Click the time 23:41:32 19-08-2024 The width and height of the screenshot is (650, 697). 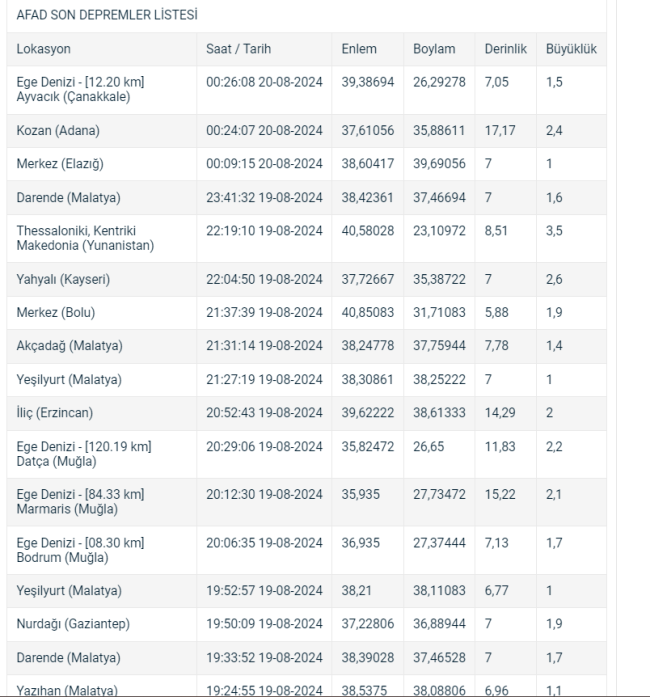click(264, 198)
